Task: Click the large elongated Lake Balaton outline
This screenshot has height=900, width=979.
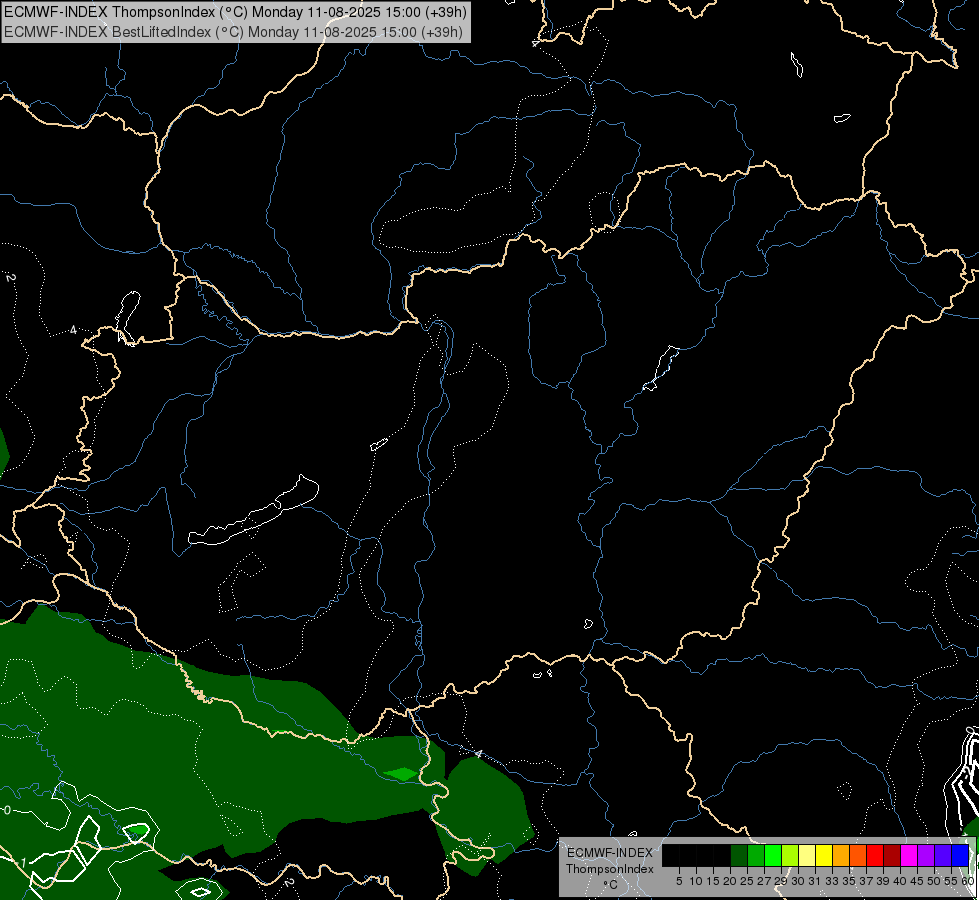Action: pos(253,512)
